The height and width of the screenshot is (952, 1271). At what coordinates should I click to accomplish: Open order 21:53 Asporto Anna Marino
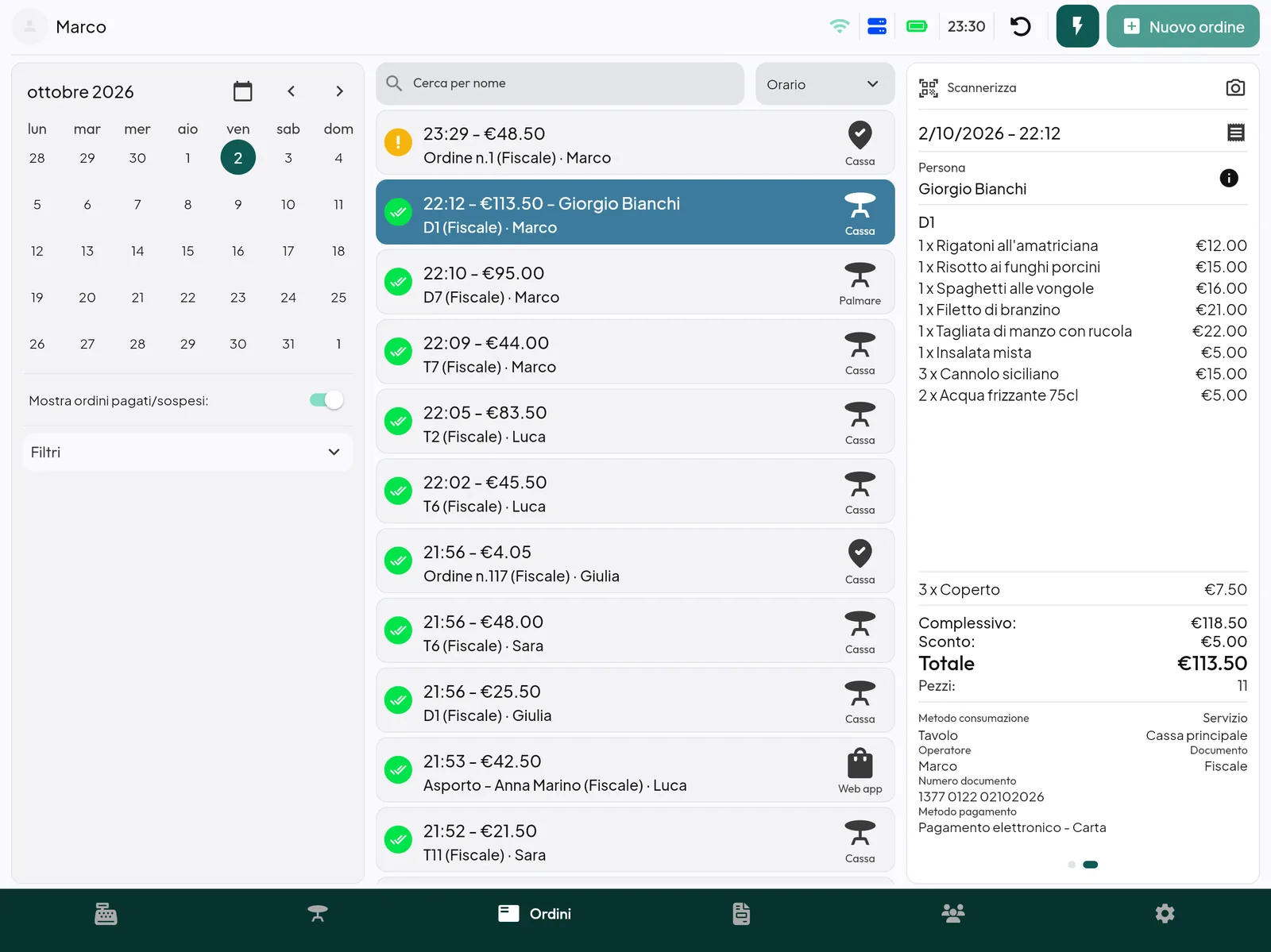pos(635,770)
